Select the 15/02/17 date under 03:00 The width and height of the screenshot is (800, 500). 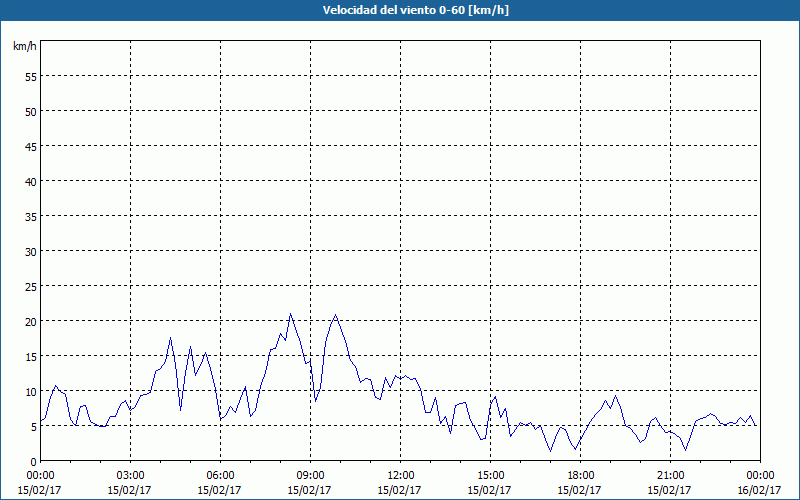[x=130, y=490]
